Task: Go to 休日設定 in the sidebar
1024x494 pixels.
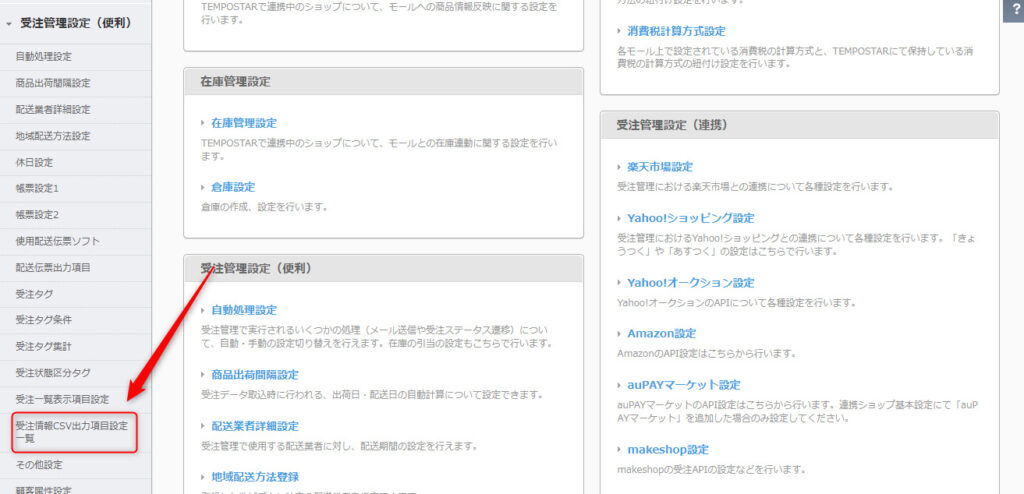Action: [34, 162]
